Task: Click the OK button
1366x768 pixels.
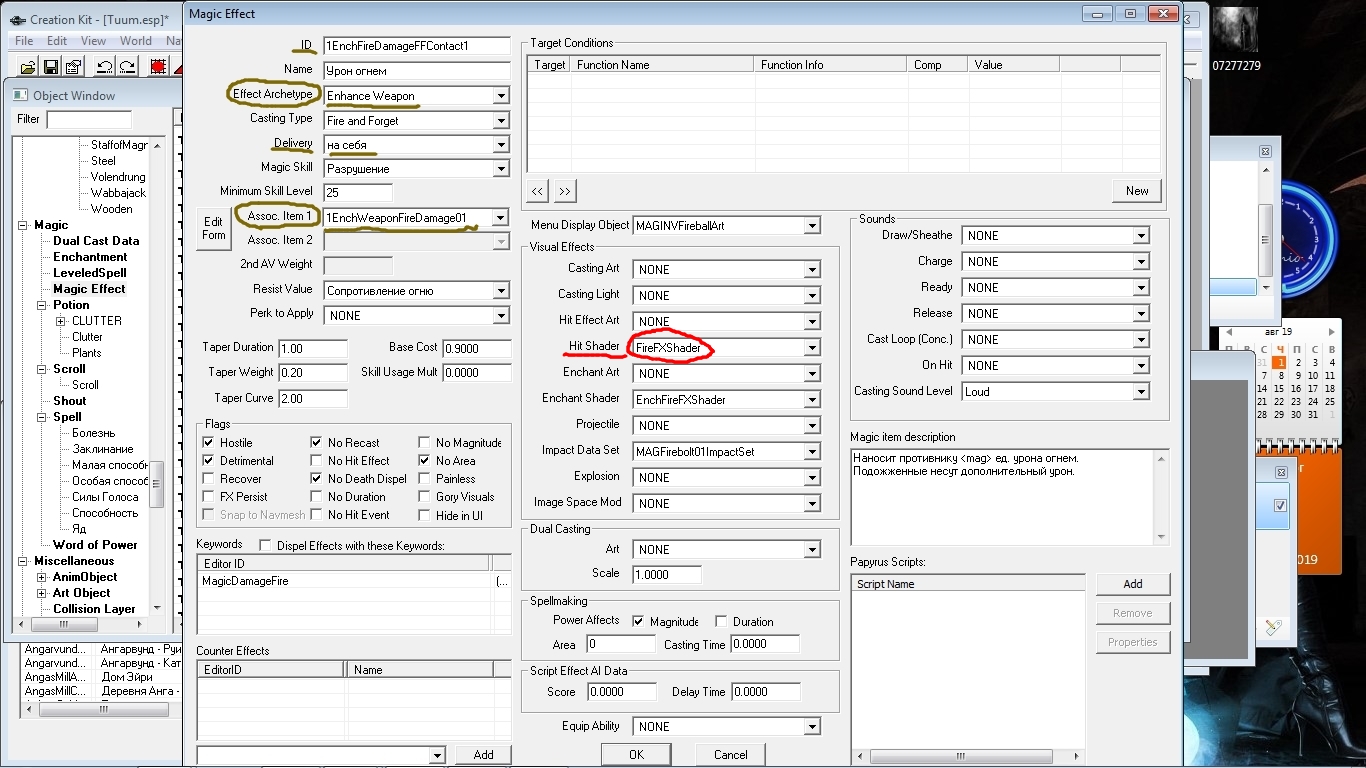Action: 636,754
